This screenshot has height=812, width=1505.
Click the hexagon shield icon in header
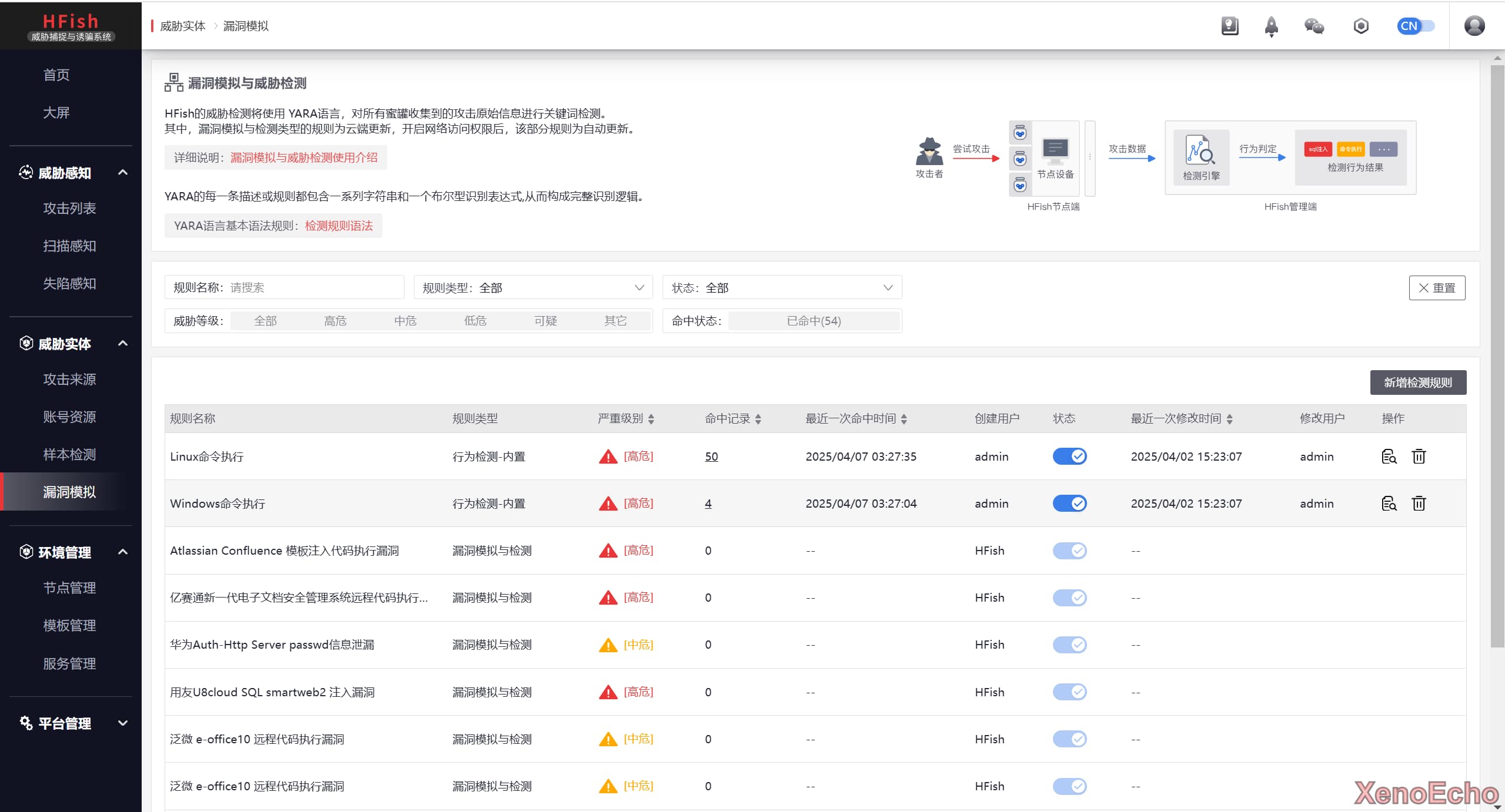click(x=1360, y=26)
